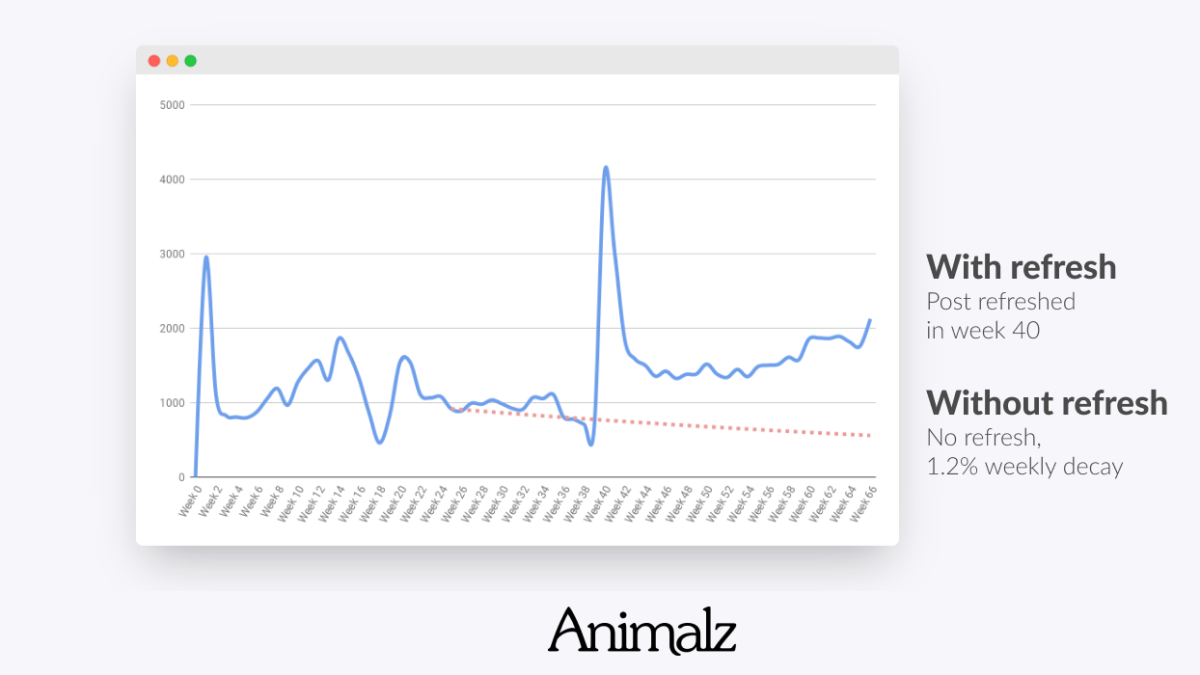Click the right end of the dotted red line

click(x=870, y=435)
